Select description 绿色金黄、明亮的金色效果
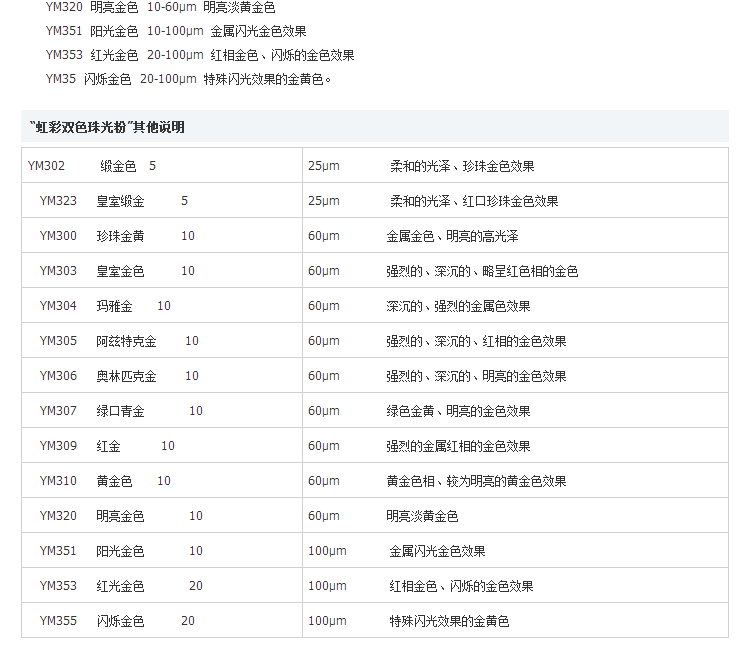 click(458, 411)
